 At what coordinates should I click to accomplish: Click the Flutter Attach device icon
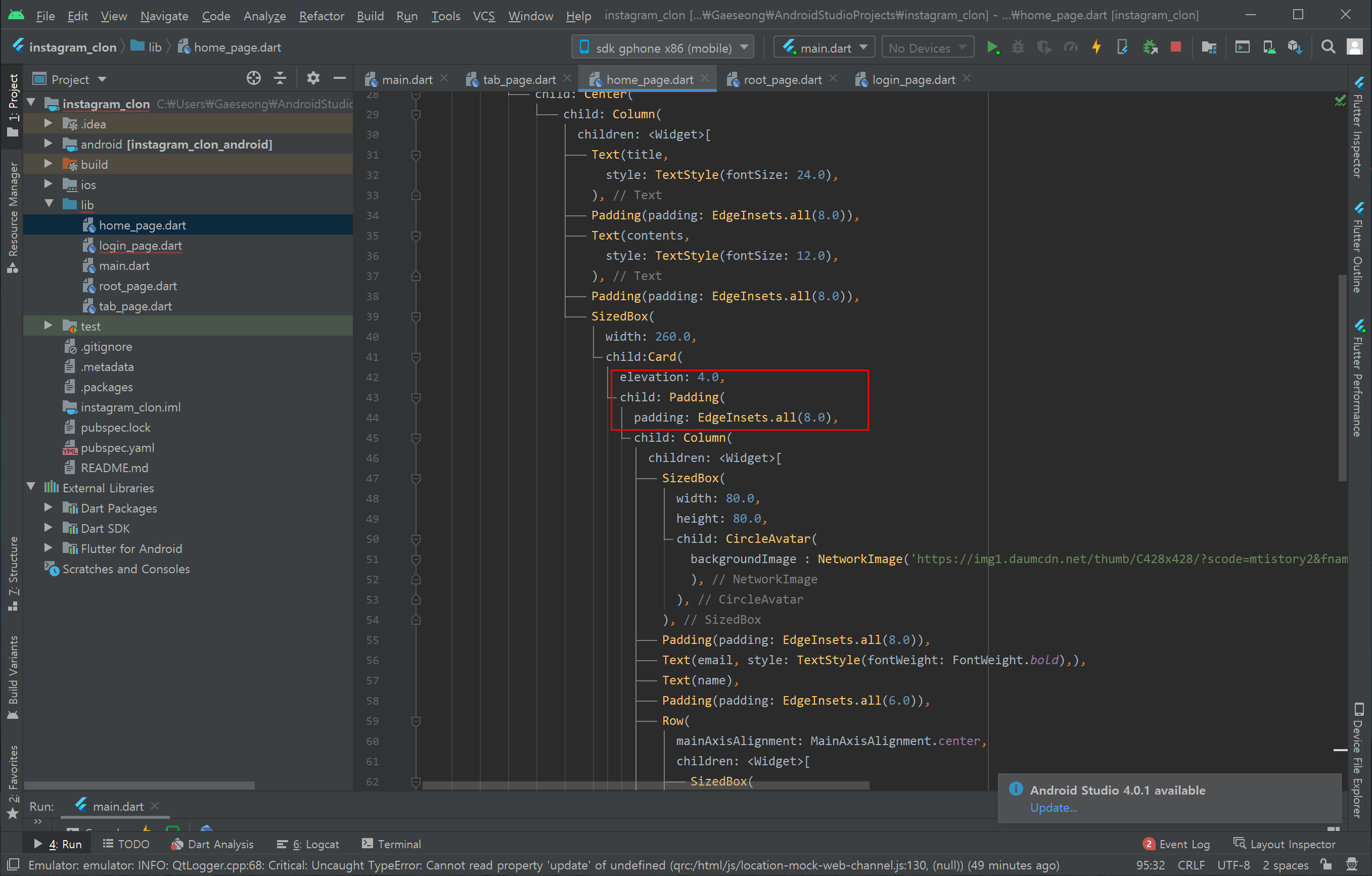point(1122,48)
